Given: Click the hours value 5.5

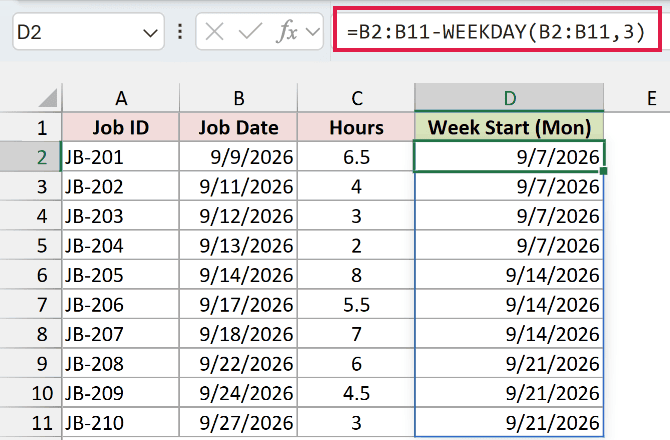Looking at the screenshot, I should (x=356, y=304).
